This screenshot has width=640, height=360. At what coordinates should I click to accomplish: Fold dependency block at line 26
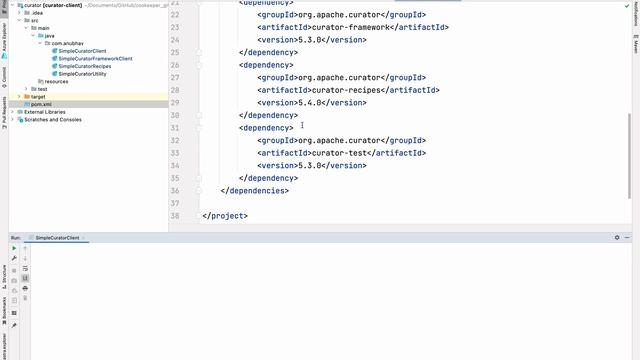coord(199,65)
